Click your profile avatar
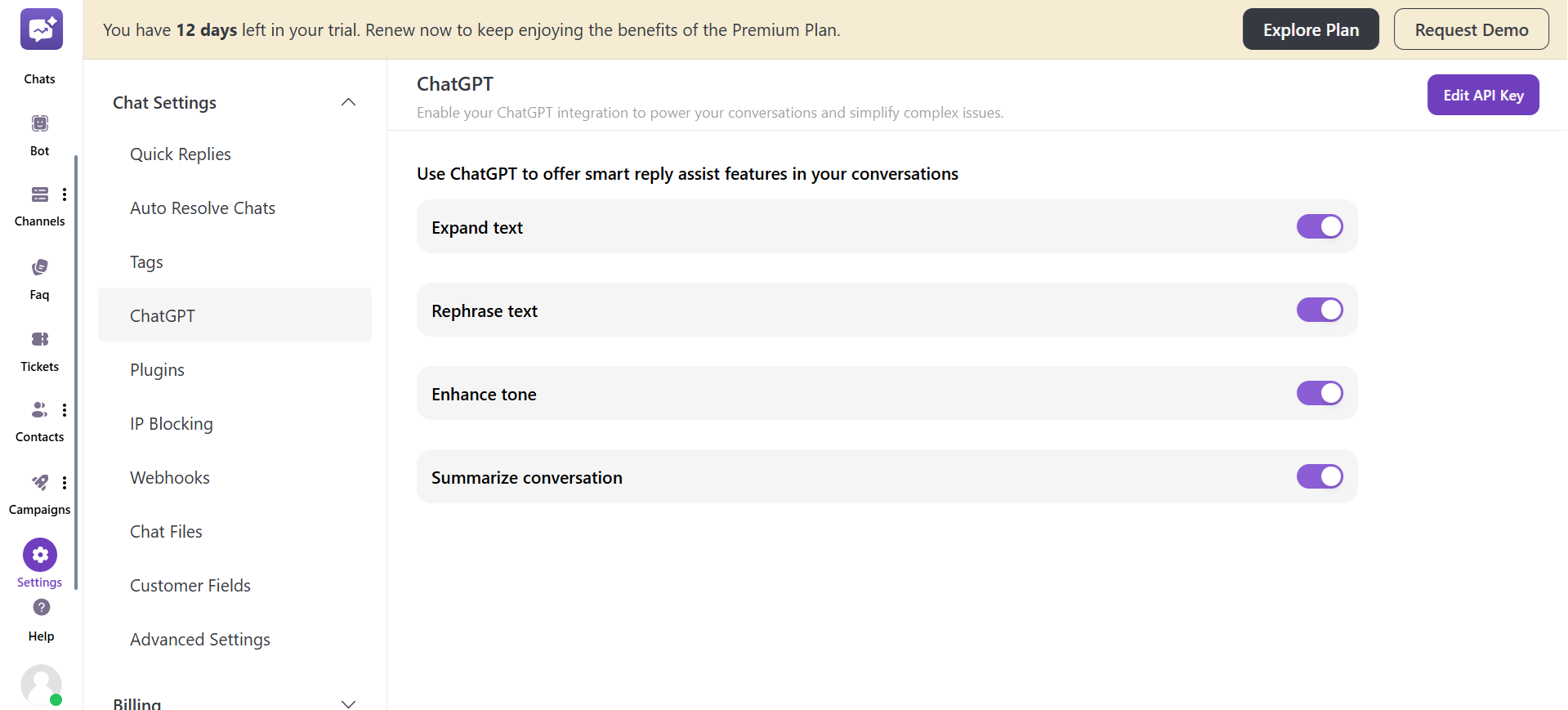The height and width of the screenshot is (710, 1568). tap(41, 685)
